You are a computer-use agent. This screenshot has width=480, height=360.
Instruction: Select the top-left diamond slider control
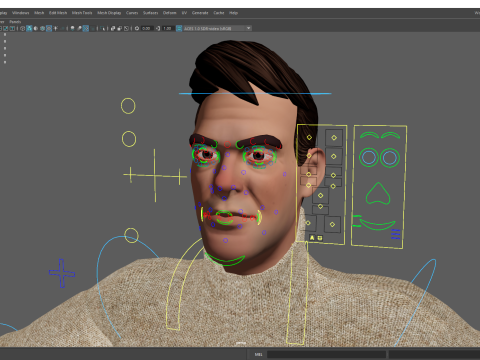pyautogui.click(x=309, y=137)
